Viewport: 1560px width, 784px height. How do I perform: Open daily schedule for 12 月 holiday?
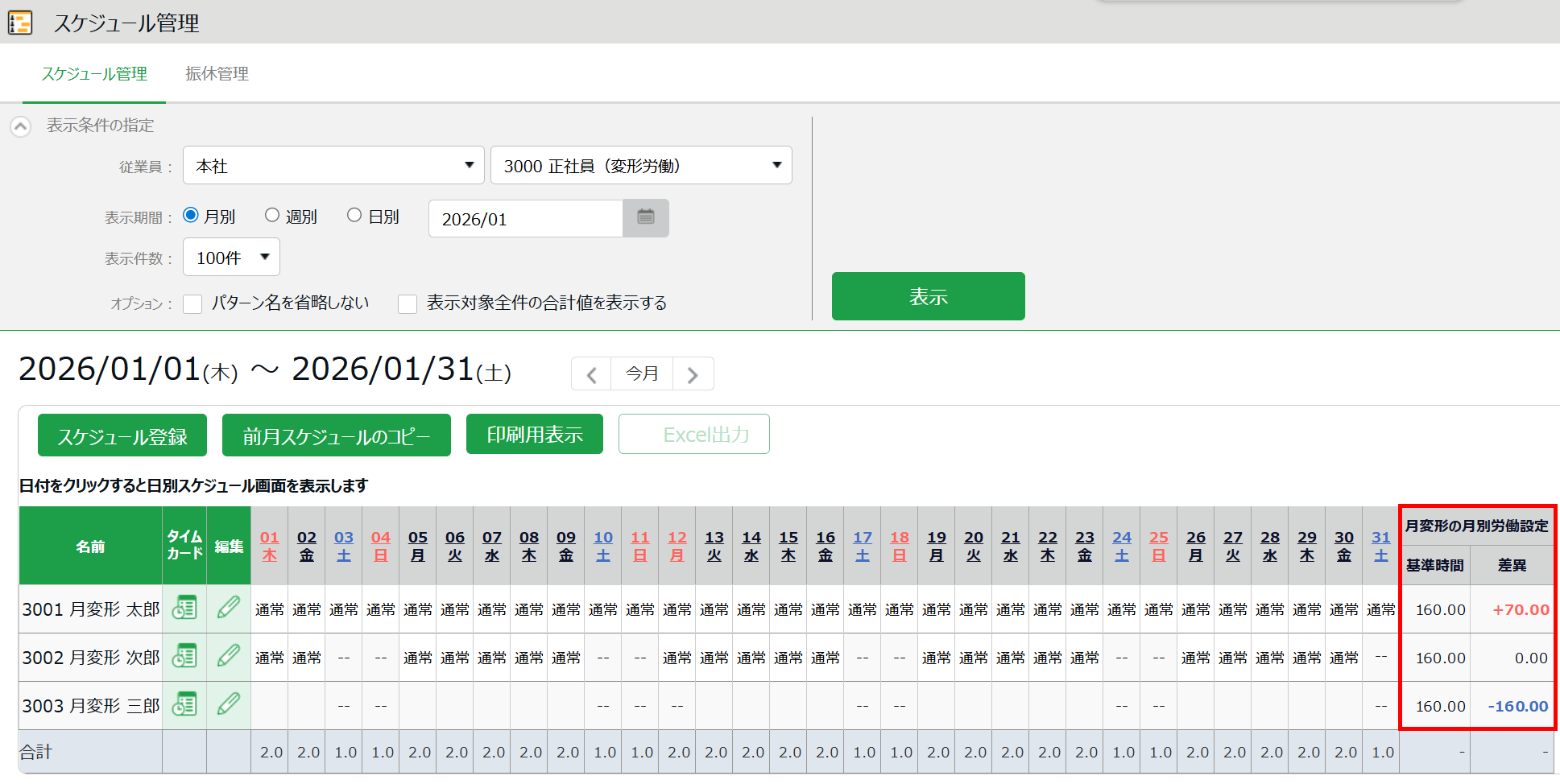(677, 546)
